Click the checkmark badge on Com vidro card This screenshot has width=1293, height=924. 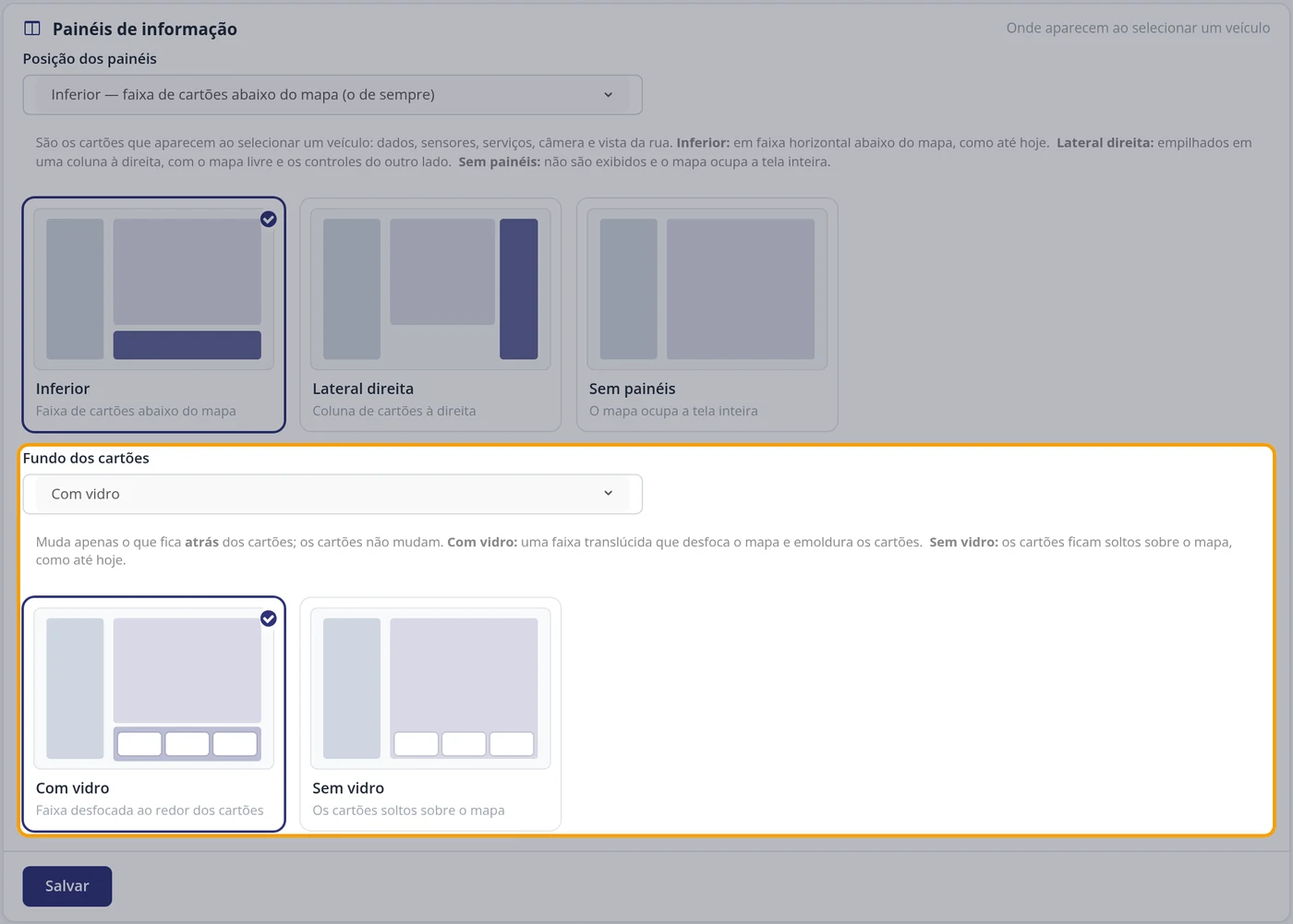coord(268,618)
